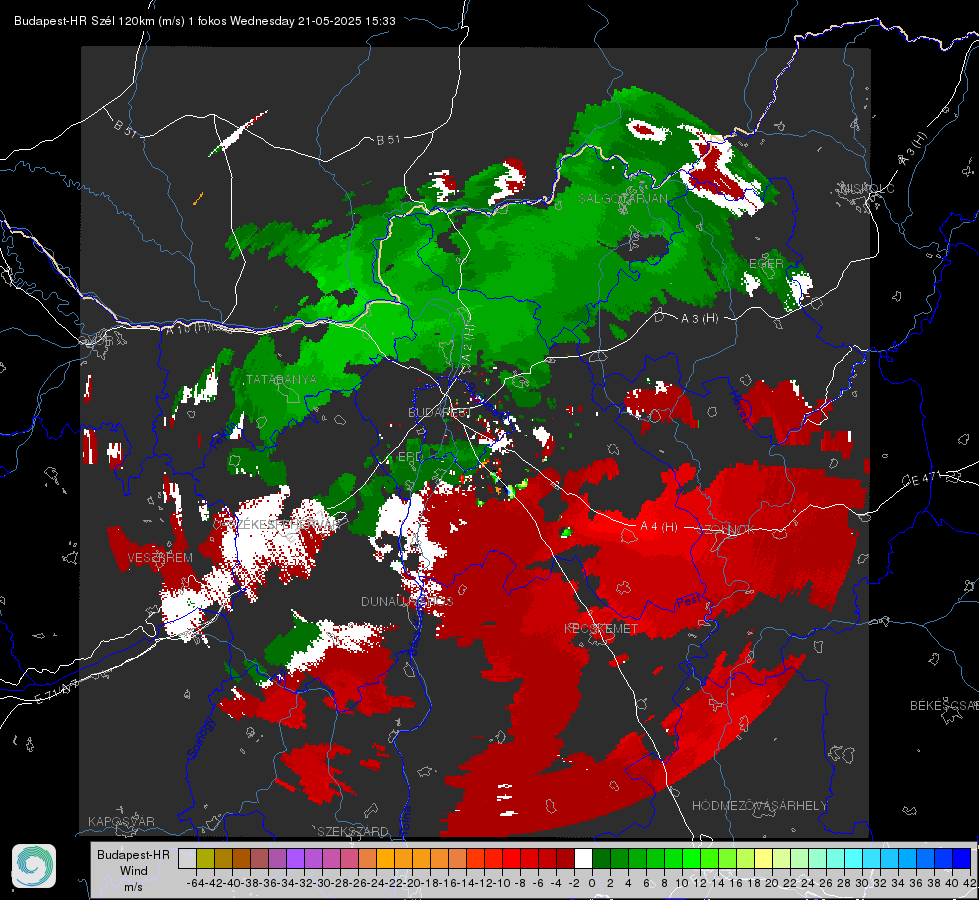Click the MISKOLC city label
979x900 pixels.
[867, 188]
